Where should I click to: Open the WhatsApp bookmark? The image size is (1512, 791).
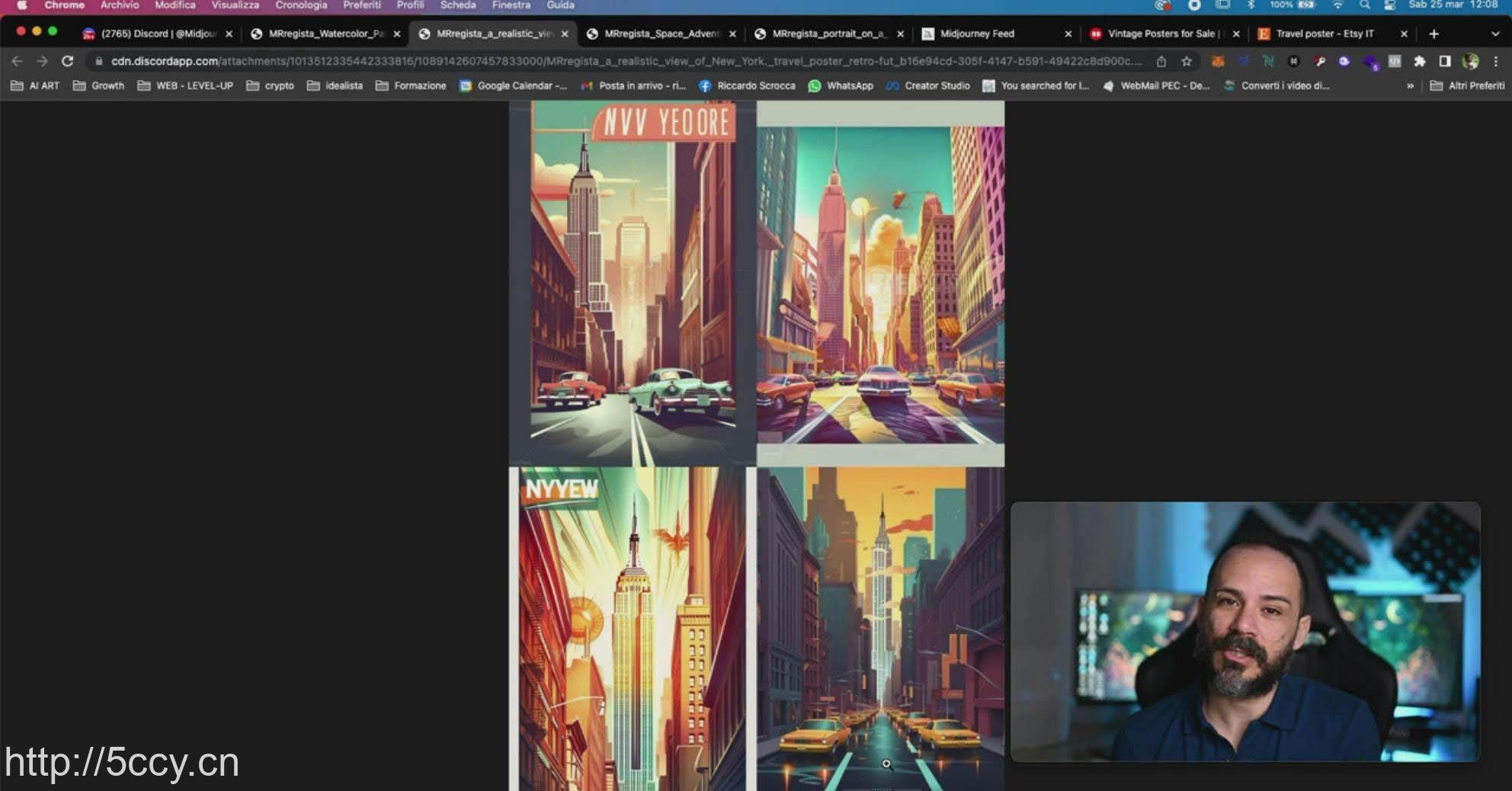[x=841, y=85]
